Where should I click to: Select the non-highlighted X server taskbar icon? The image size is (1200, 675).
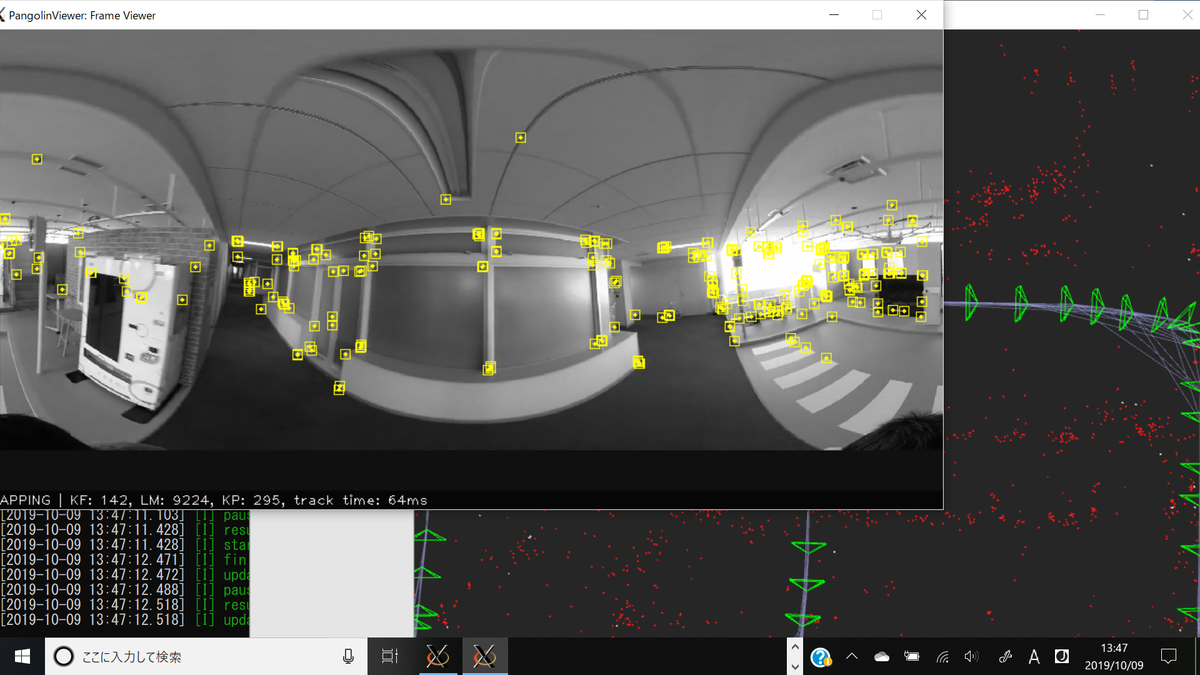click(x=437, y=656)
